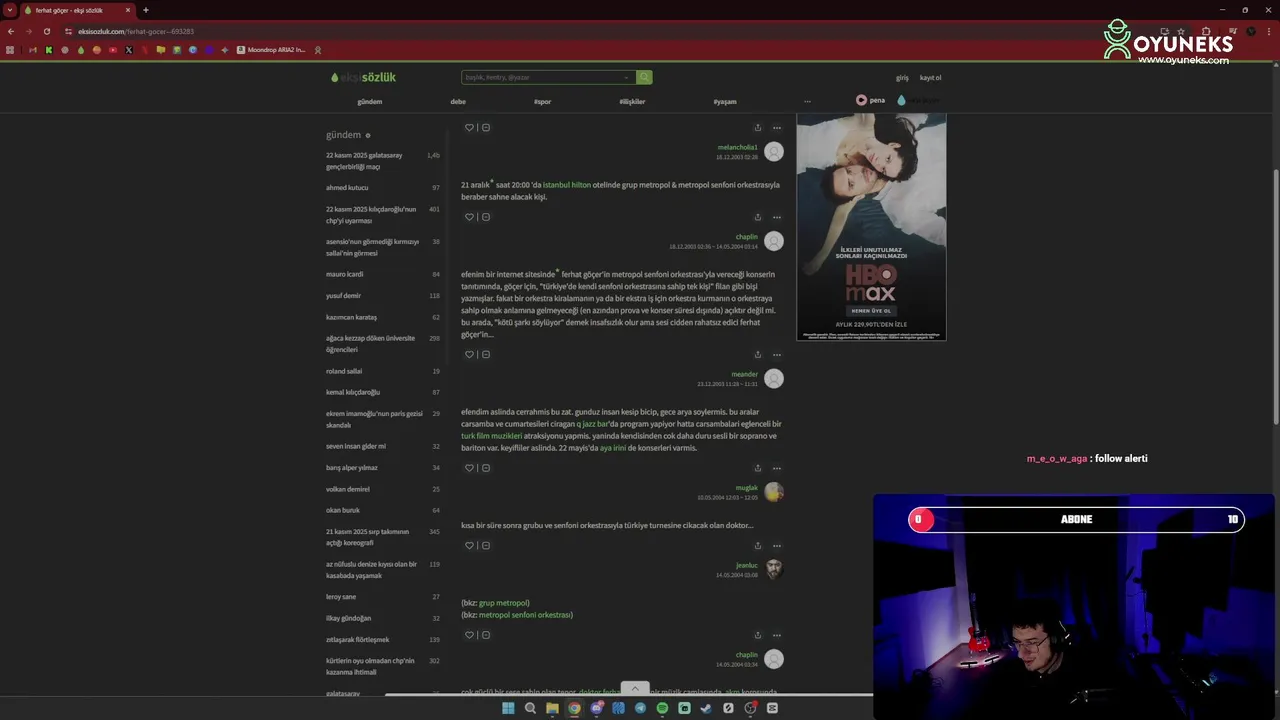This screenshot has width=1280, height=720.
Task: Open a new browser tab with plus
Action: click(146, 10)
